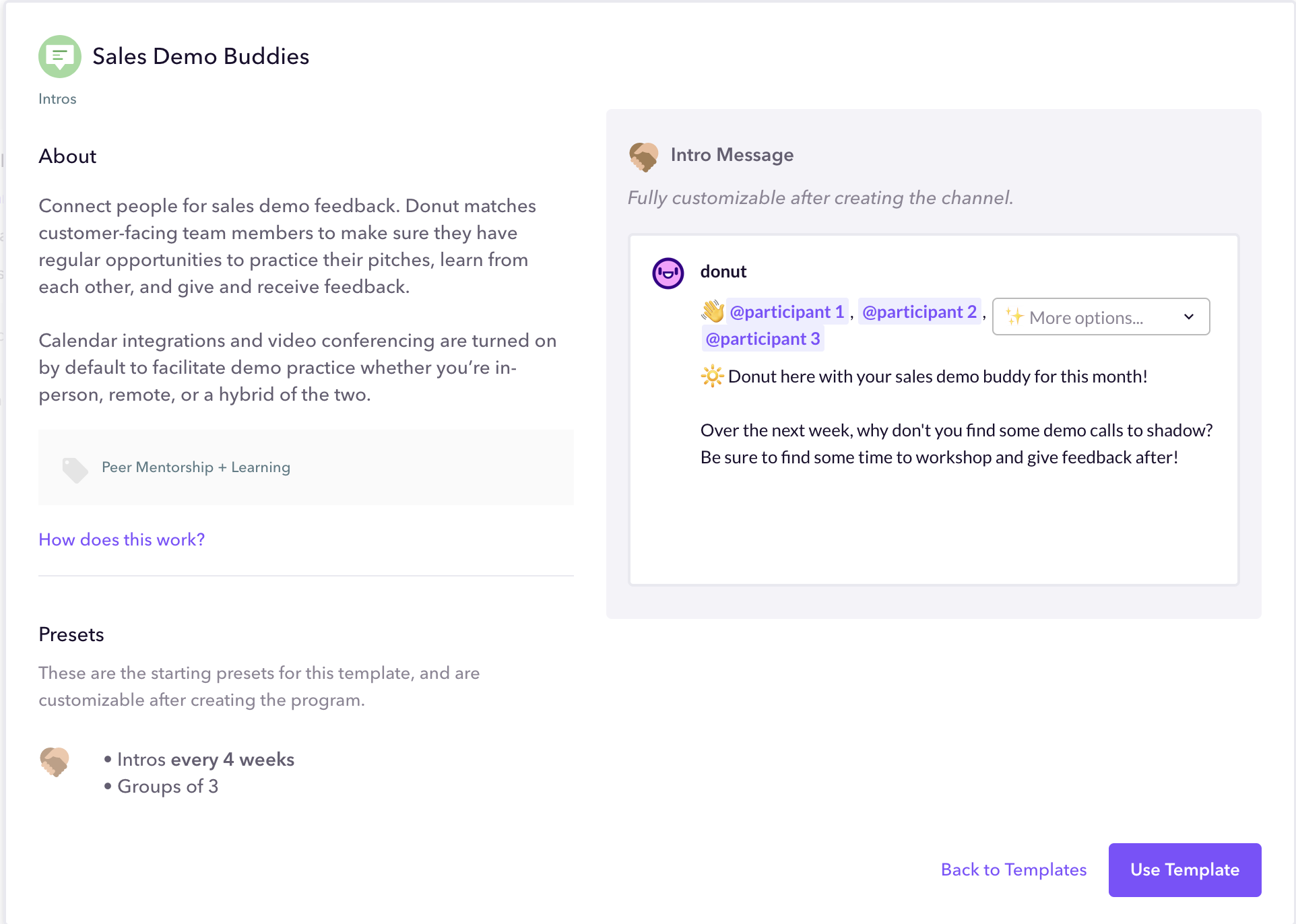1296x924 pixels.
Task: Click Donut here with your sales demo buddy line
Action: [x=938, y=376]
